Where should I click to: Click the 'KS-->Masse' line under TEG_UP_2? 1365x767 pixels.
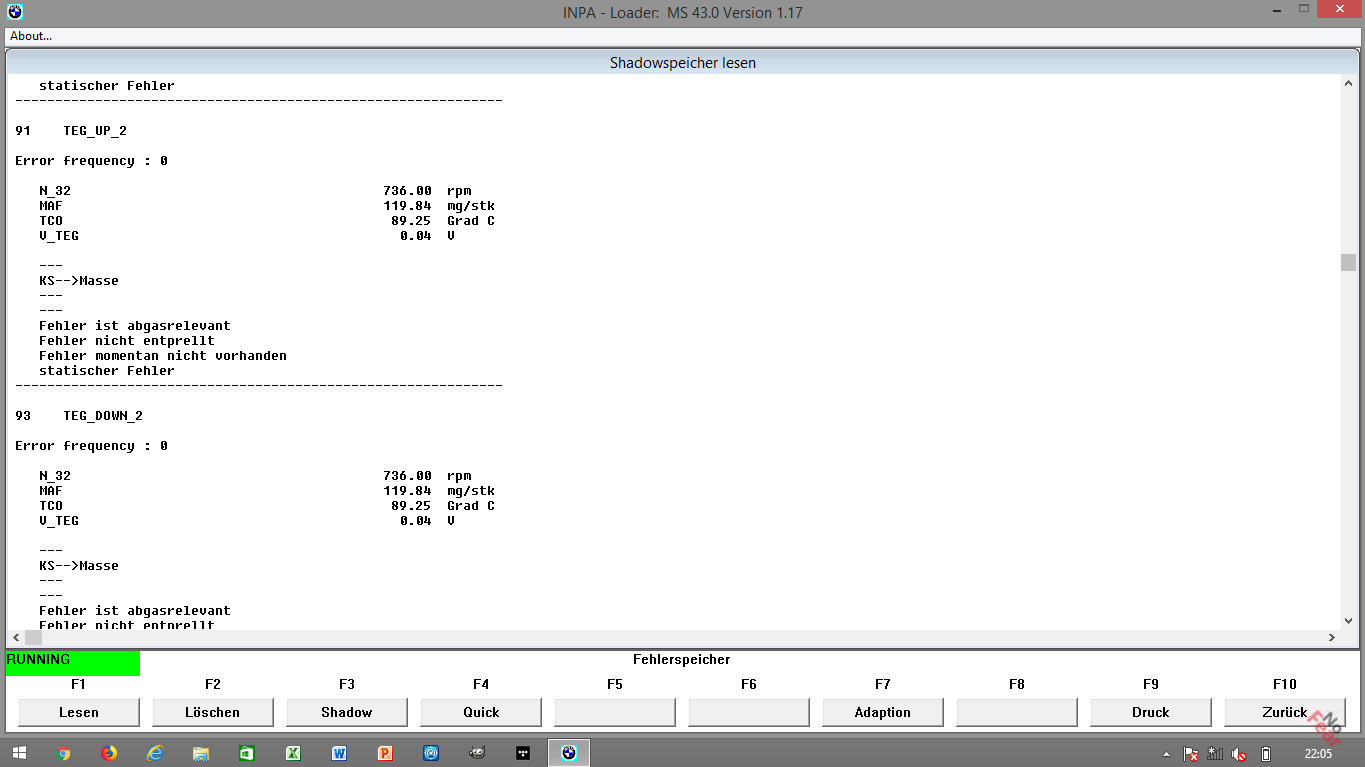[79, 281]
